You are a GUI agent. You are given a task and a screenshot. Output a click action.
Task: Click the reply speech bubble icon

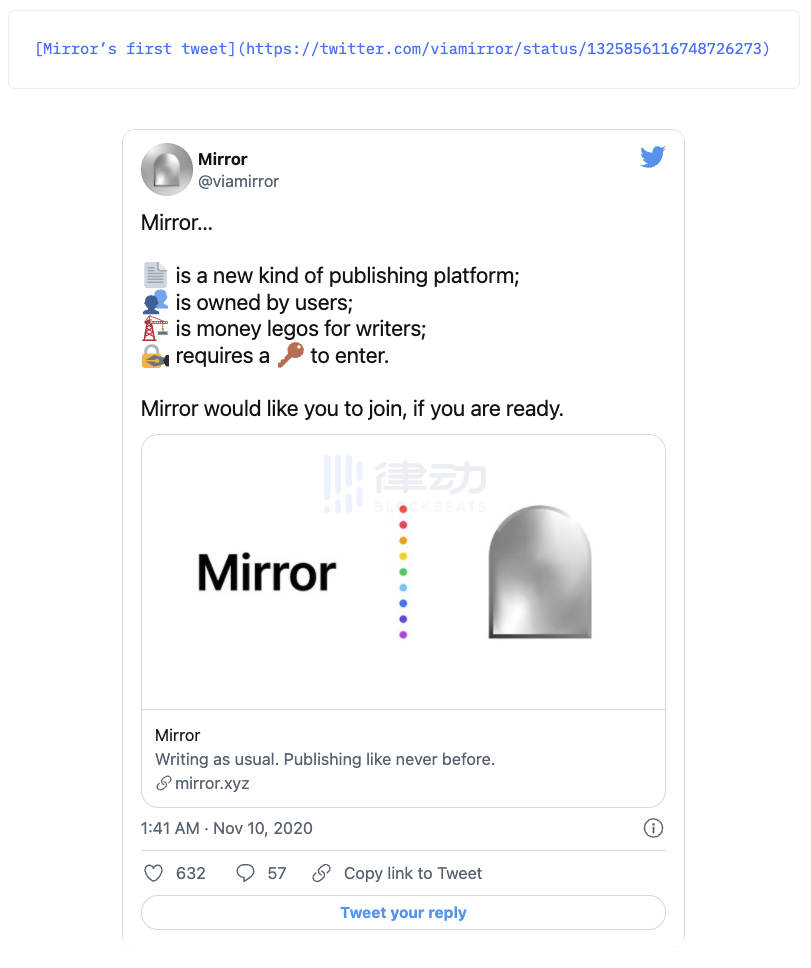pyautogui.click(x=245, y=873)
